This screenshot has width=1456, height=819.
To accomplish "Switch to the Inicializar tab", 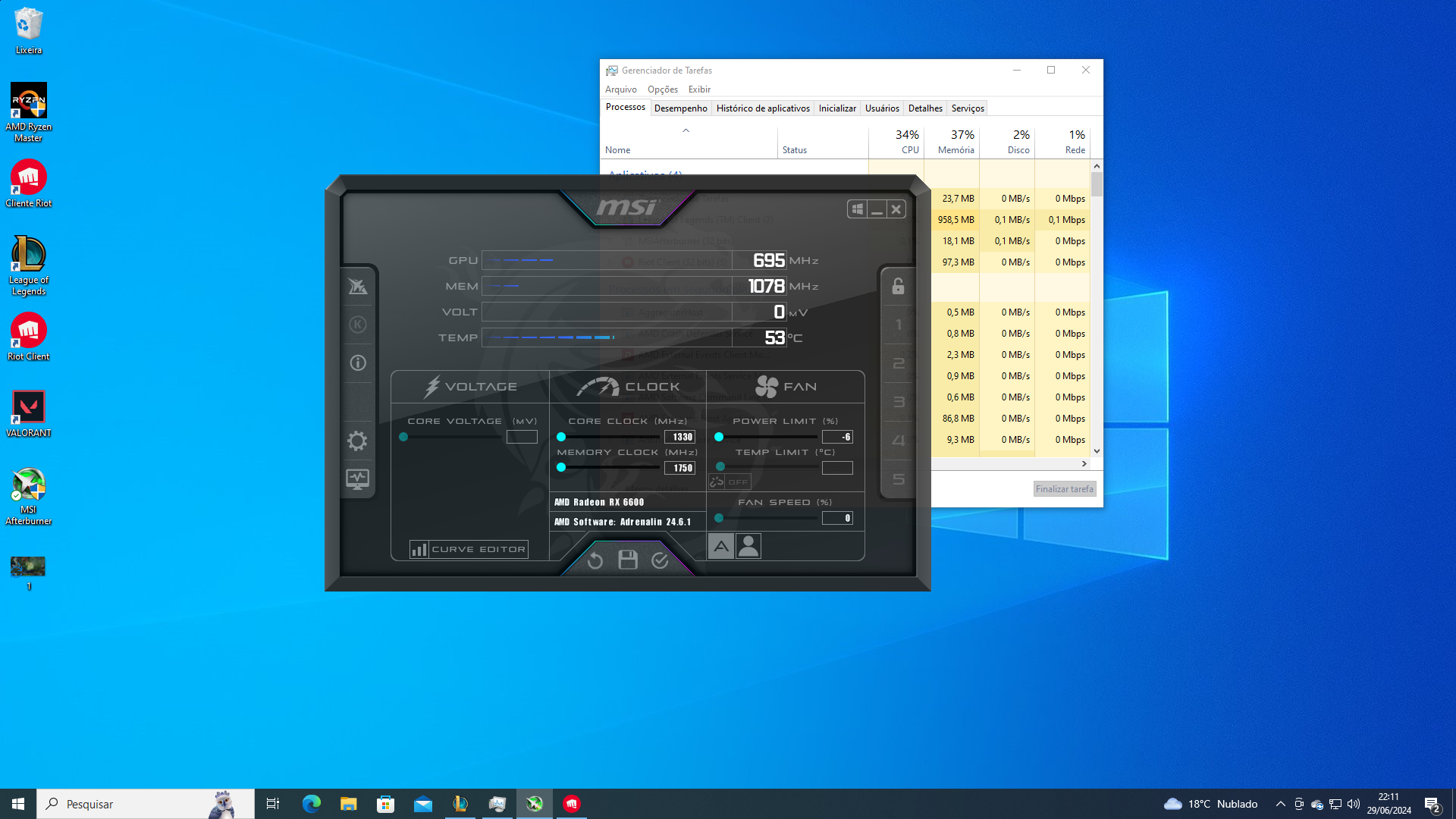I will coord(837,108).
